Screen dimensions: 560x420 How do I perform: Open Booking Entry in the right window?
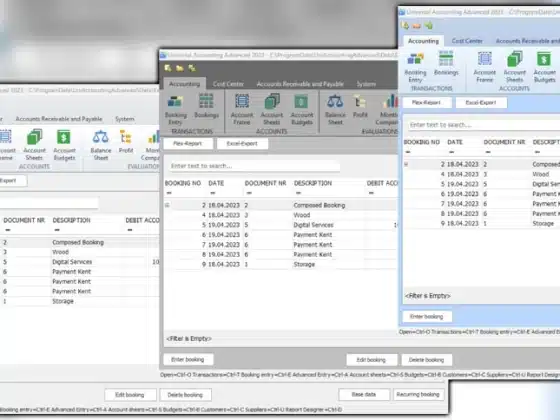(x=415, y=67)
